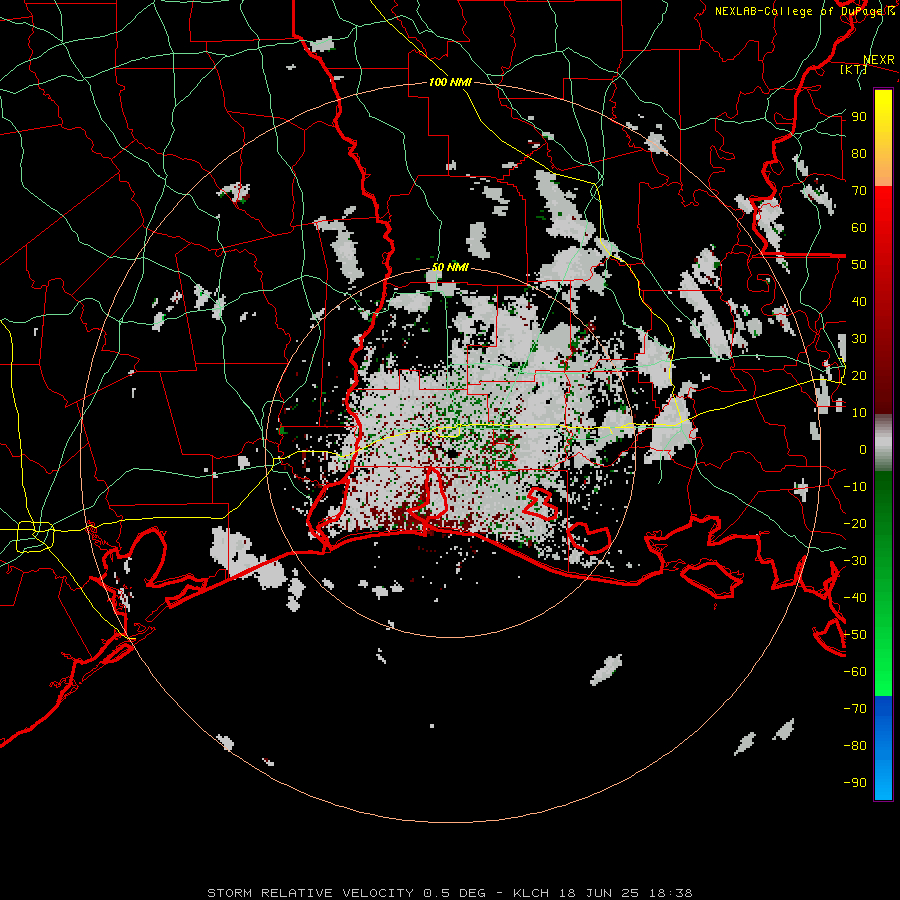The image size is (900, 900).
Task: Click the 80 value on velocity scale
Action: tap(859, 154)
